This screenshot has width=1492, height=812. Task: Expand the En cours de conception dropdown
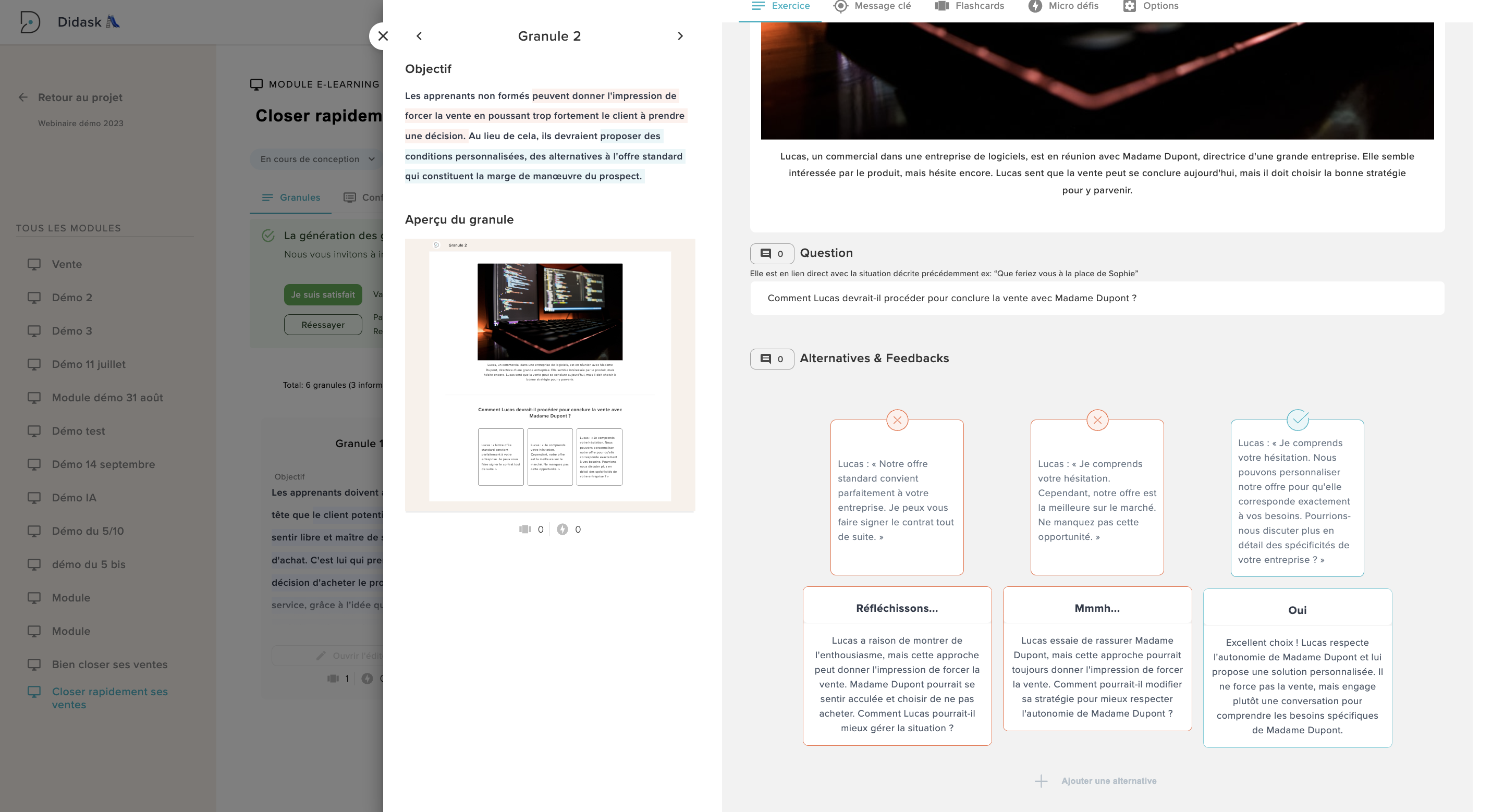[x=317, y=158]
